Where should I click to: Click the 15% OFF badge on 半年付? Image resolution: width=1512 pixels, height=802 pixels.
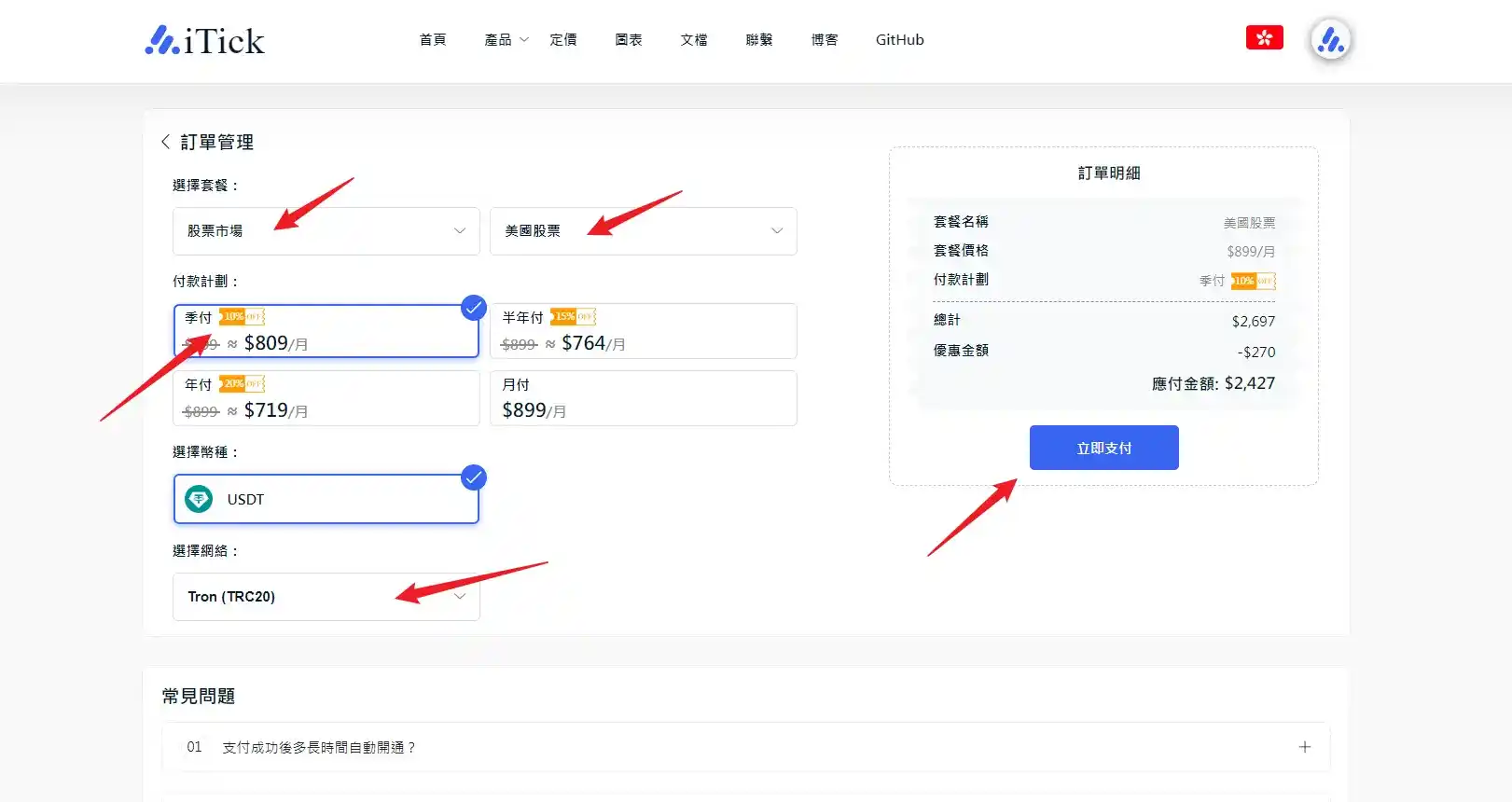click(573, 317)
